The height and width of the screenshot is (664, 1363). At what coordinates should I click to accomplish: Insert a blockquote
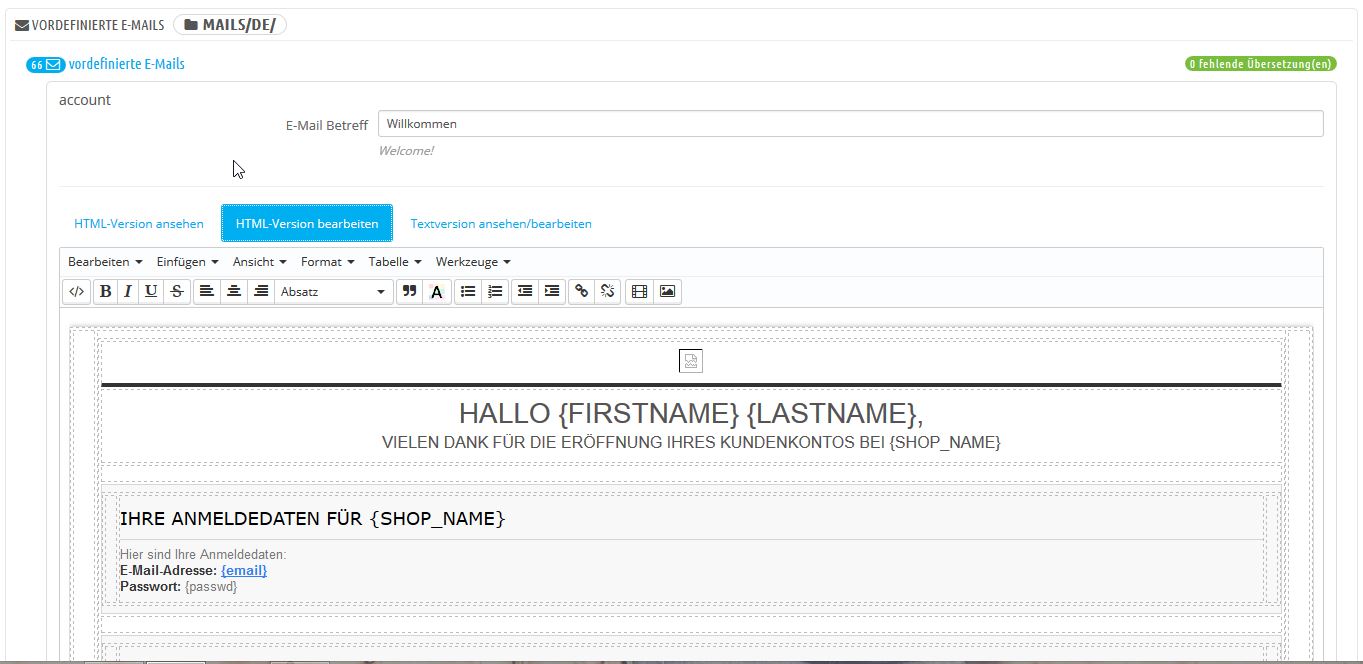point(408,292)
